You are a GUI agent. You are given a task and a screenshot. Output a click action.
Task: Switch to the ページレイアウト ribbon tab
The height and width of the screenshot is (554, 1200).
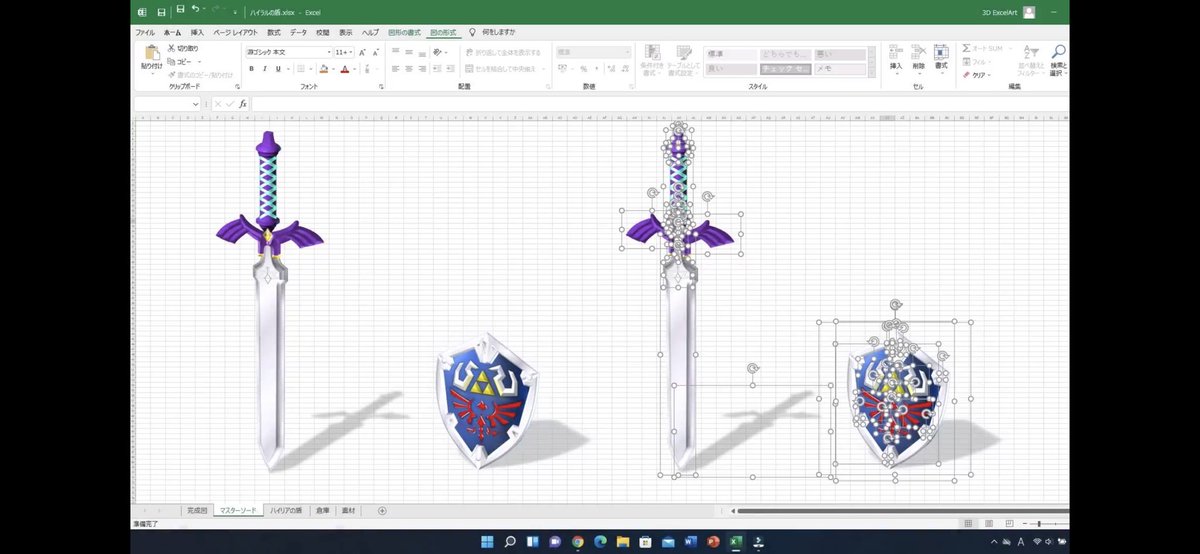tap(236, 32)
